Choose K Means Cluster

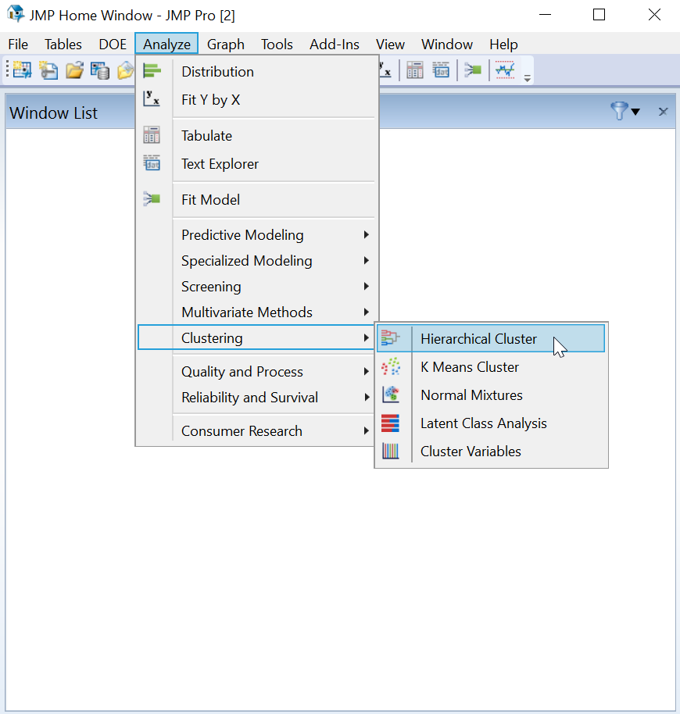(491, 367)
